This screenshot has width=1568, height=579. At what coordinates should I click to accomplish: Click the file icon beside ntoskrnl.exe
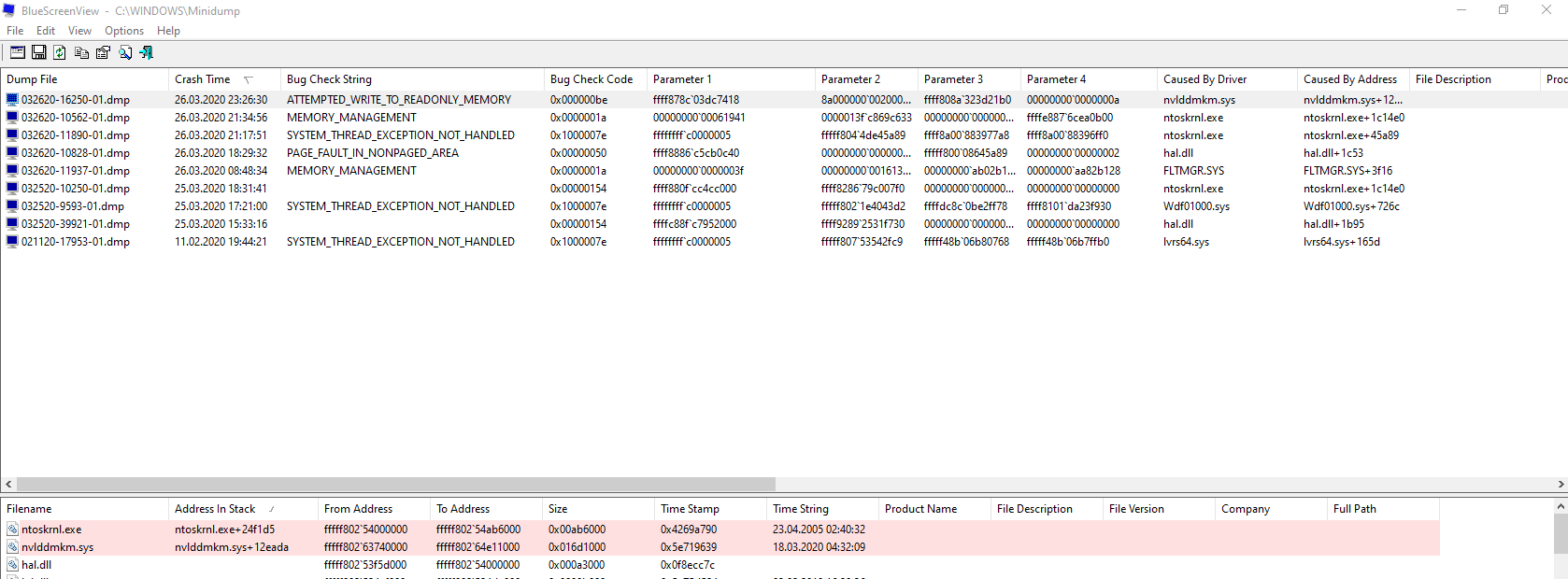(12, 530)
